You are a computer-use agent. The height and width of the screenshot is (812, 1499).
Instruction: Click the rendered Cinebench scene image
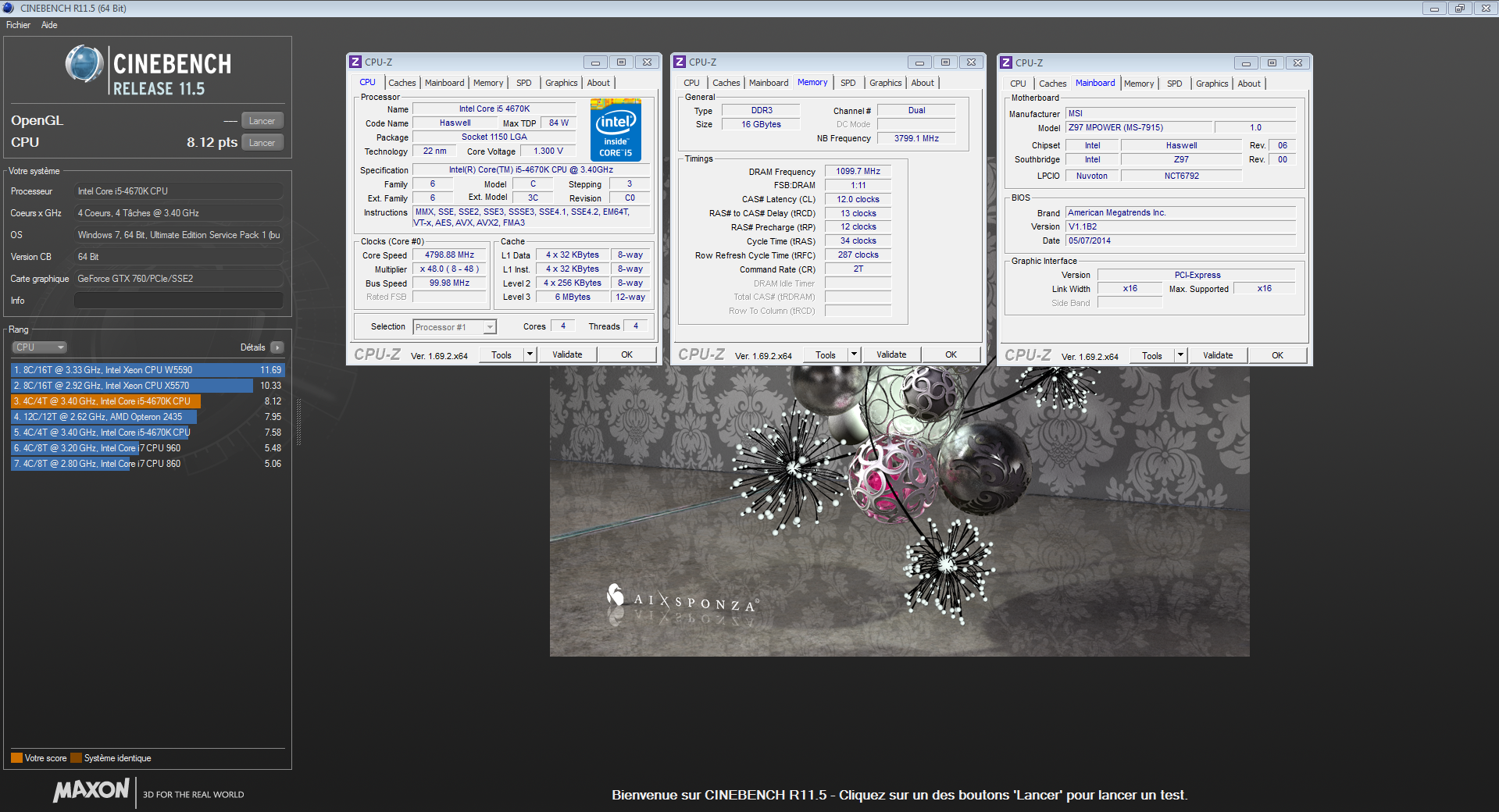[x=899, y=511]
